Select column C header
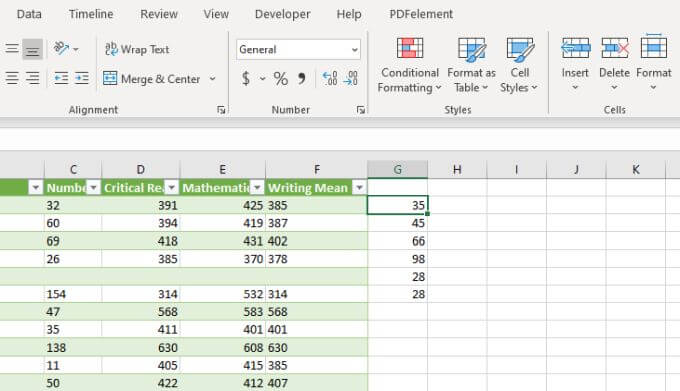This screenshot has width=680, height=391. pos(73,169)
